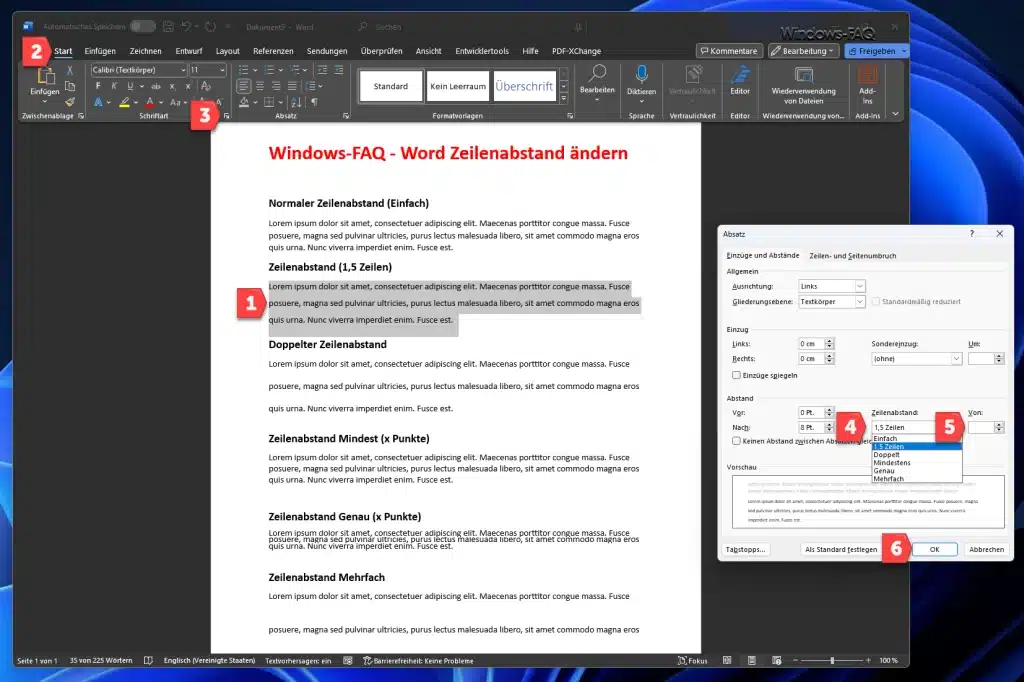
Task: Click yellow text highlight color
Action: pyautogui.click(x=124, y=102)
